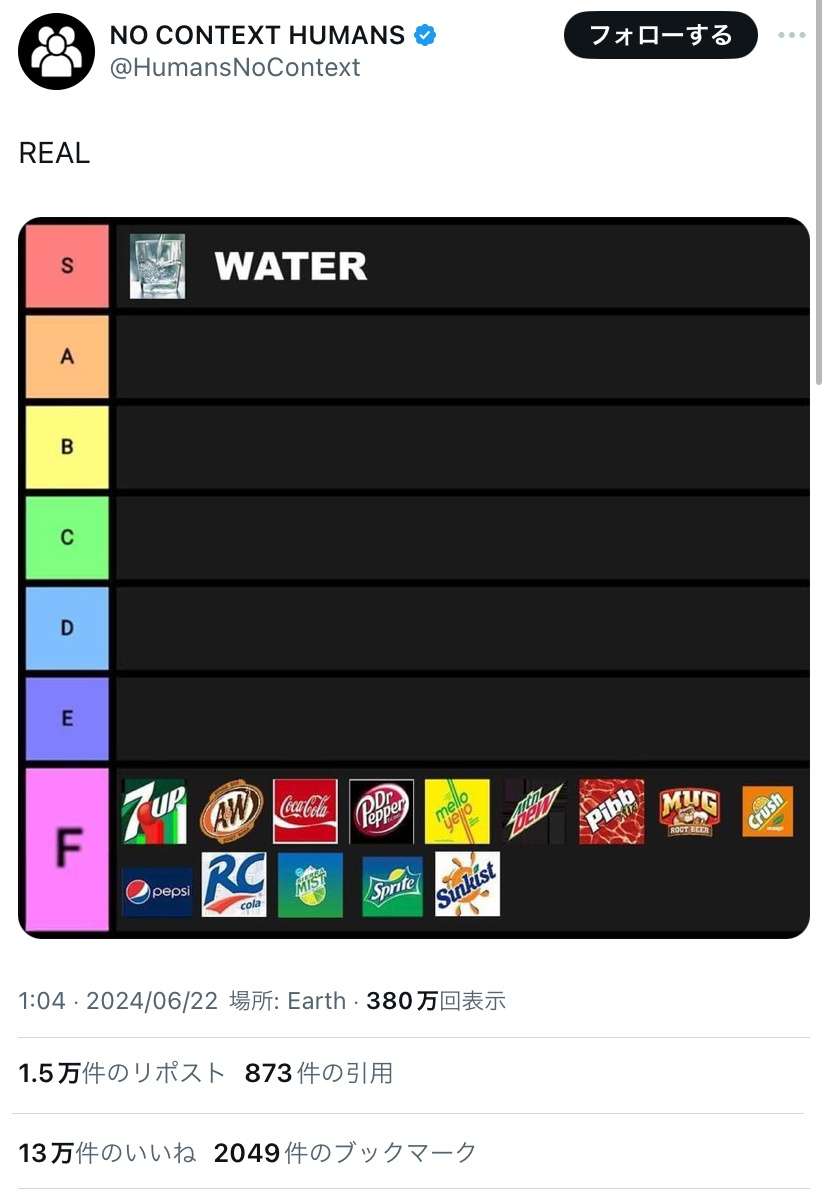Open the @HumansNoContext handle link
The image size is (828, 1194).
click(235, 67)
